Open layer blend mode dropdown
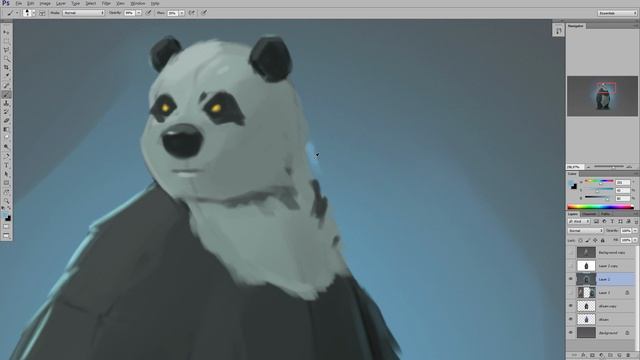Screen dimensions: 640x360 click(x=585, y=231)
